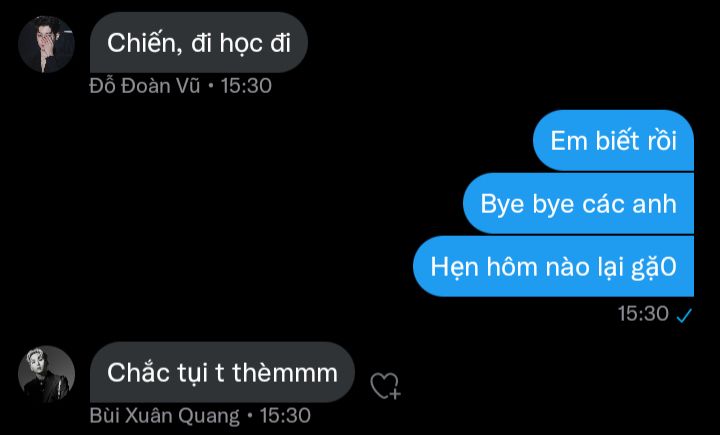Click the 15:30 timestamp next to Bùi Xuân Quang

[x=285, y=416]
